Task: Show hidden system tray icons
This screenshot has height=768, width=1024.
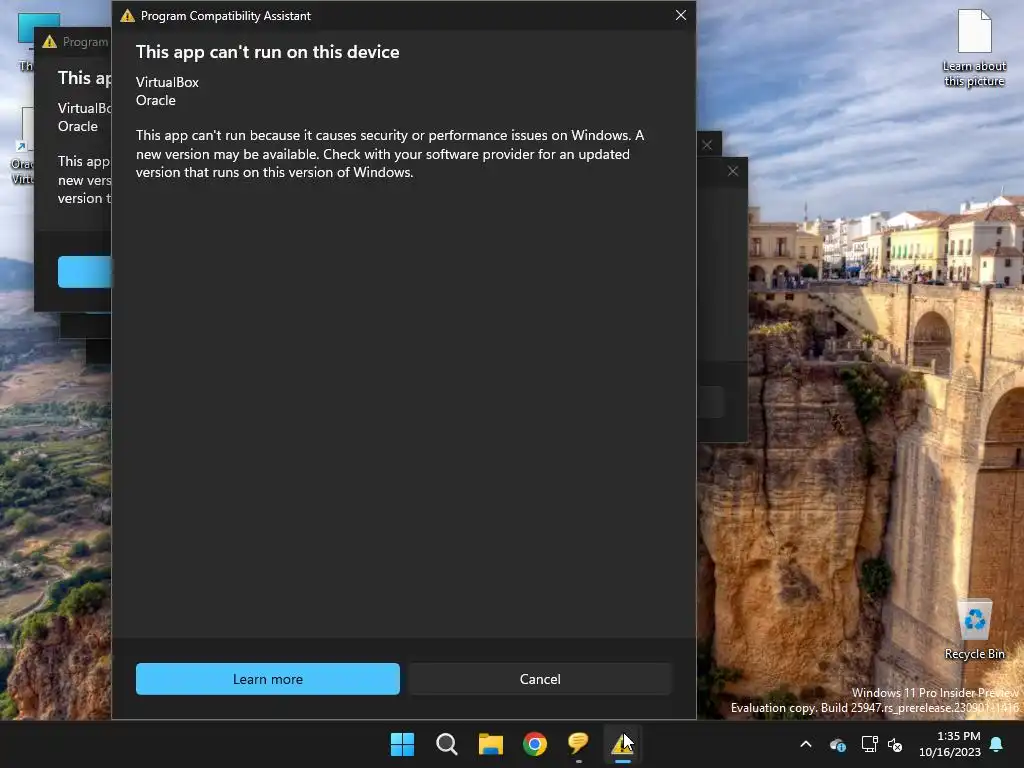Action: 806,744
